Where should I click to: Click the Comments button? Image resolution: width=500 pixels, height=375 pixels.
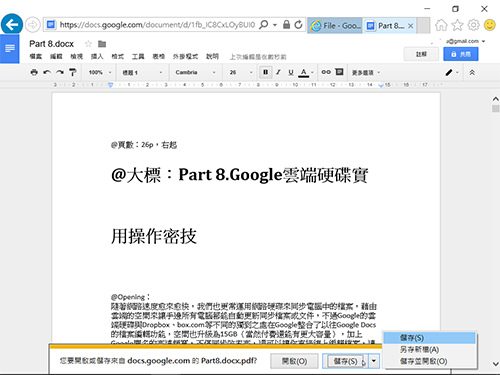421,54
